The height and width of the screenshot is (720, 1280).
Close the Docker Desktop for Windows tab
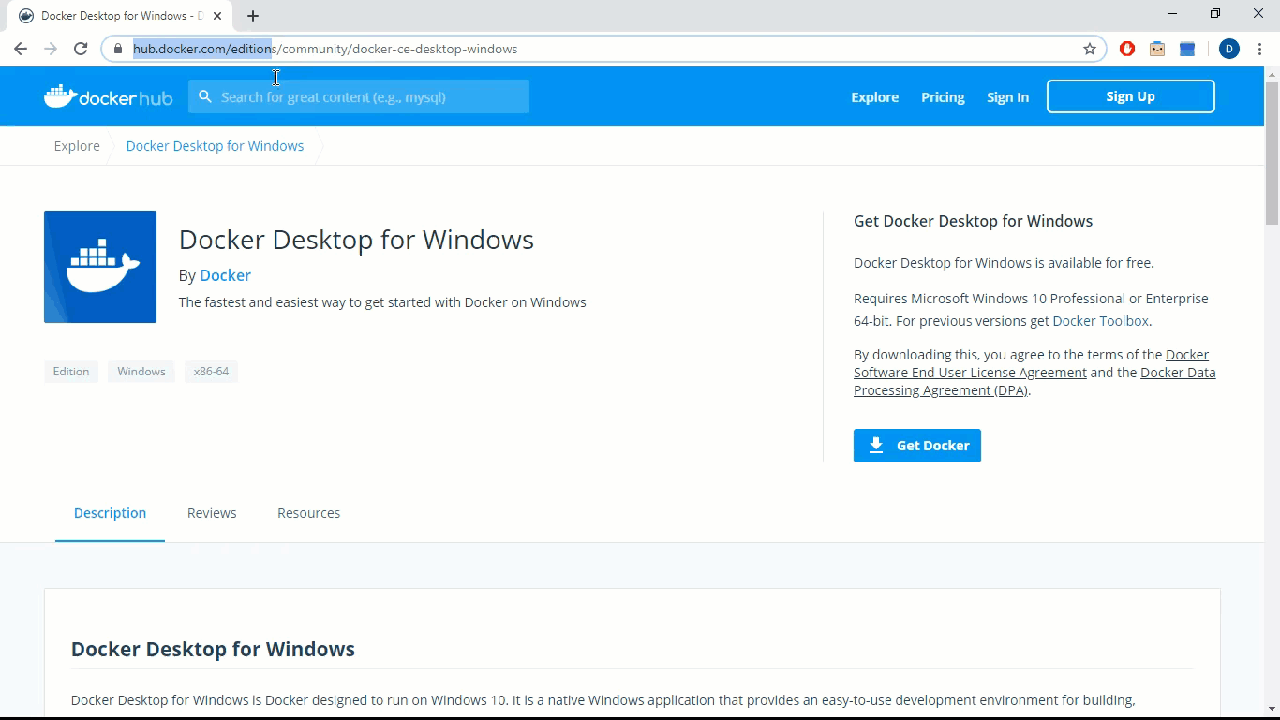(x=218, y=16)
